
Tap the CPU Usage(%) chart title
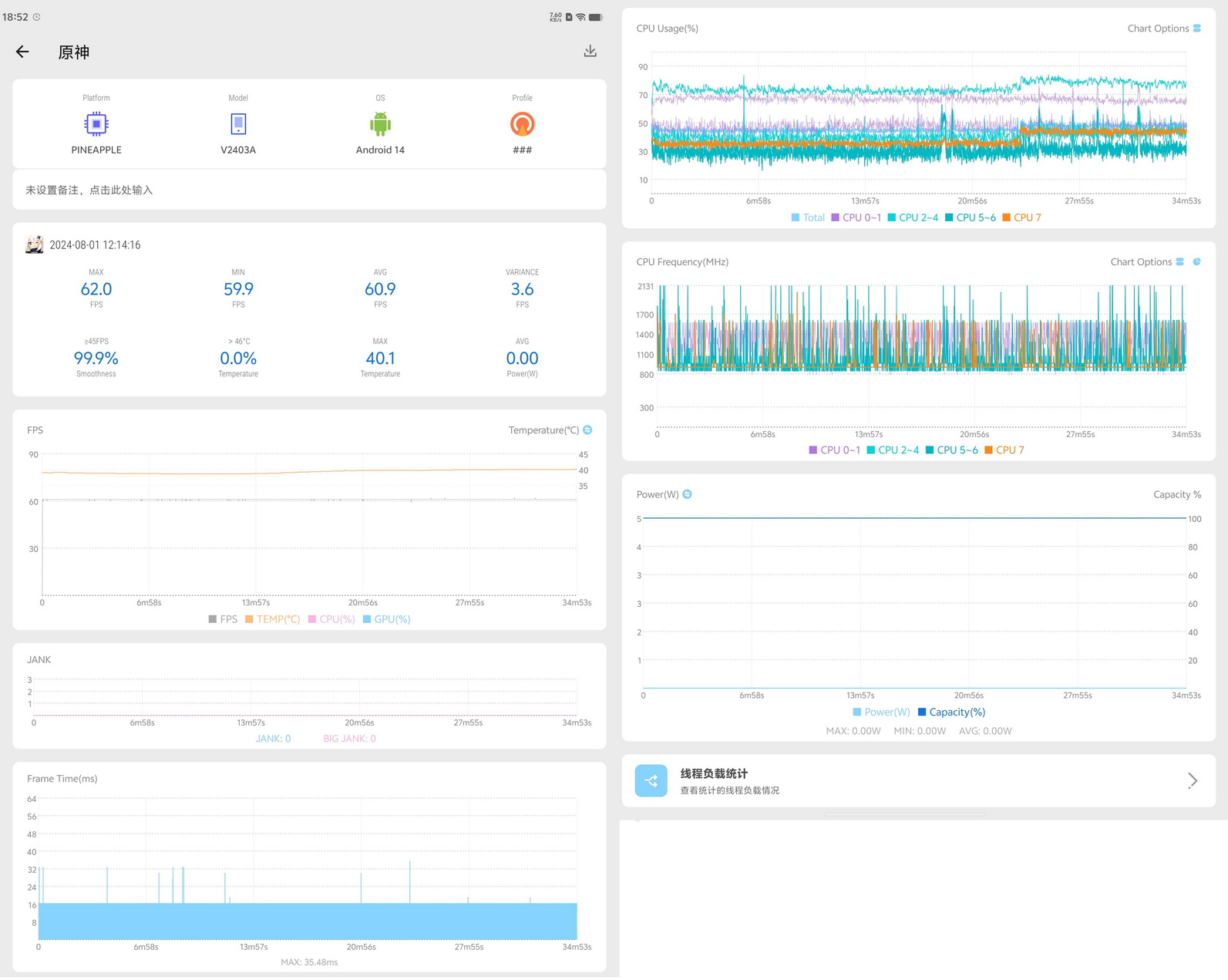tap(668, 29)
